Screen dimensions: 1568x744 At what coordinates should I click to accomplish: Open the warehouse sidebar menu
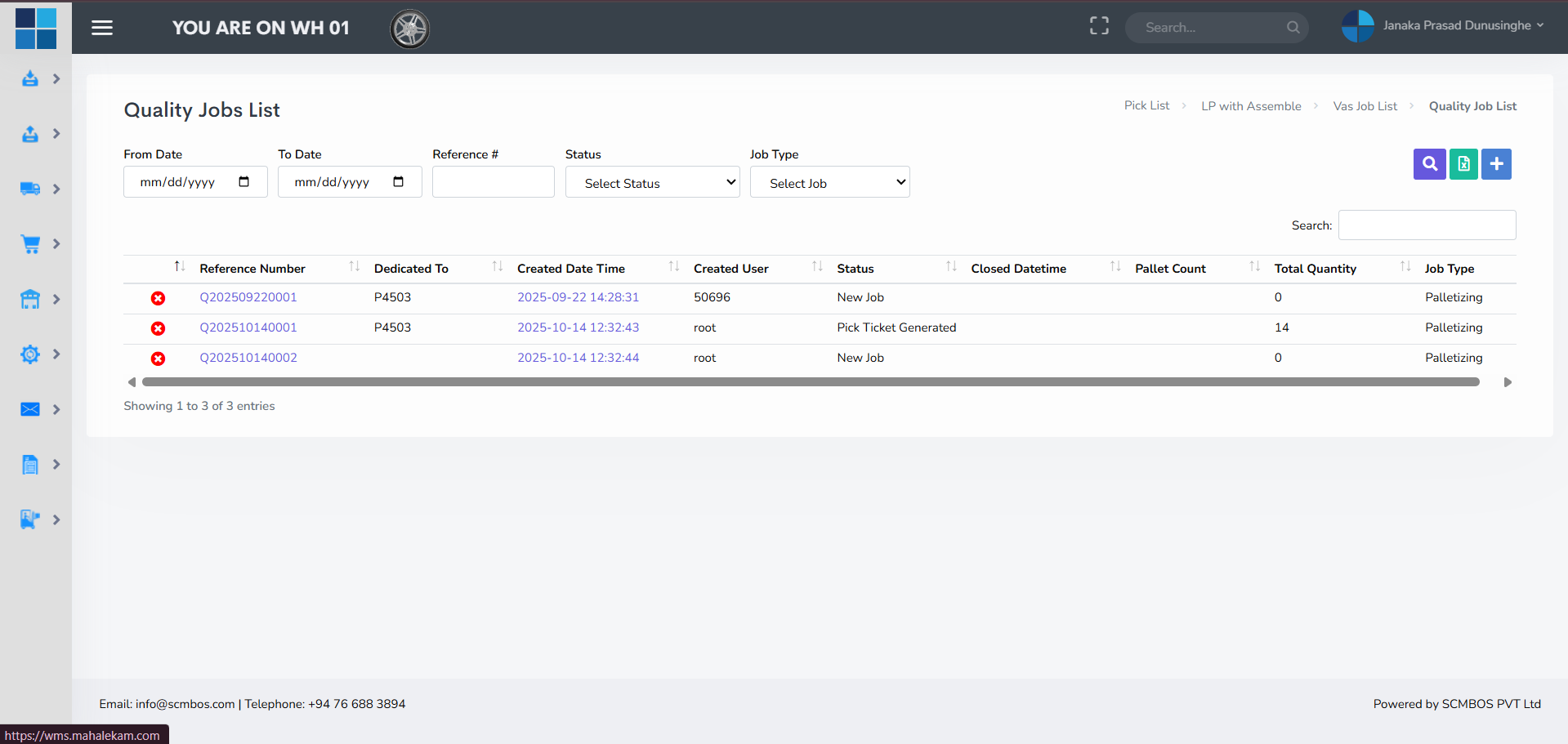(30, 299)
